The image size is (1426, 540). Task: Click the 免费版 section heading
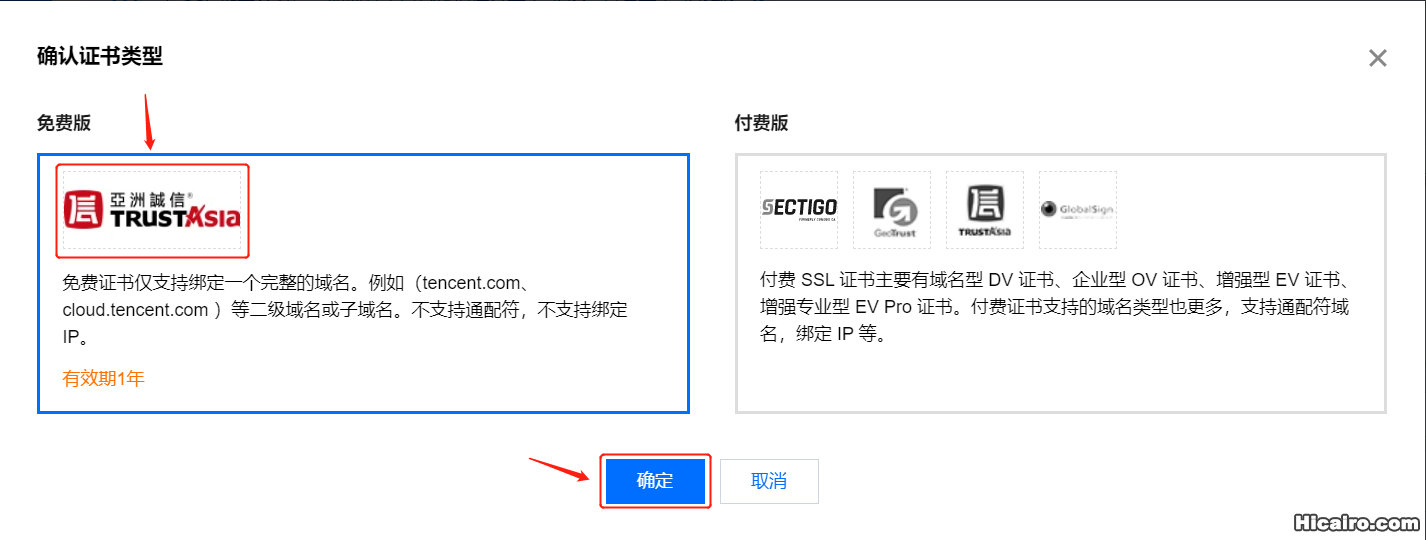coord(64,123)
